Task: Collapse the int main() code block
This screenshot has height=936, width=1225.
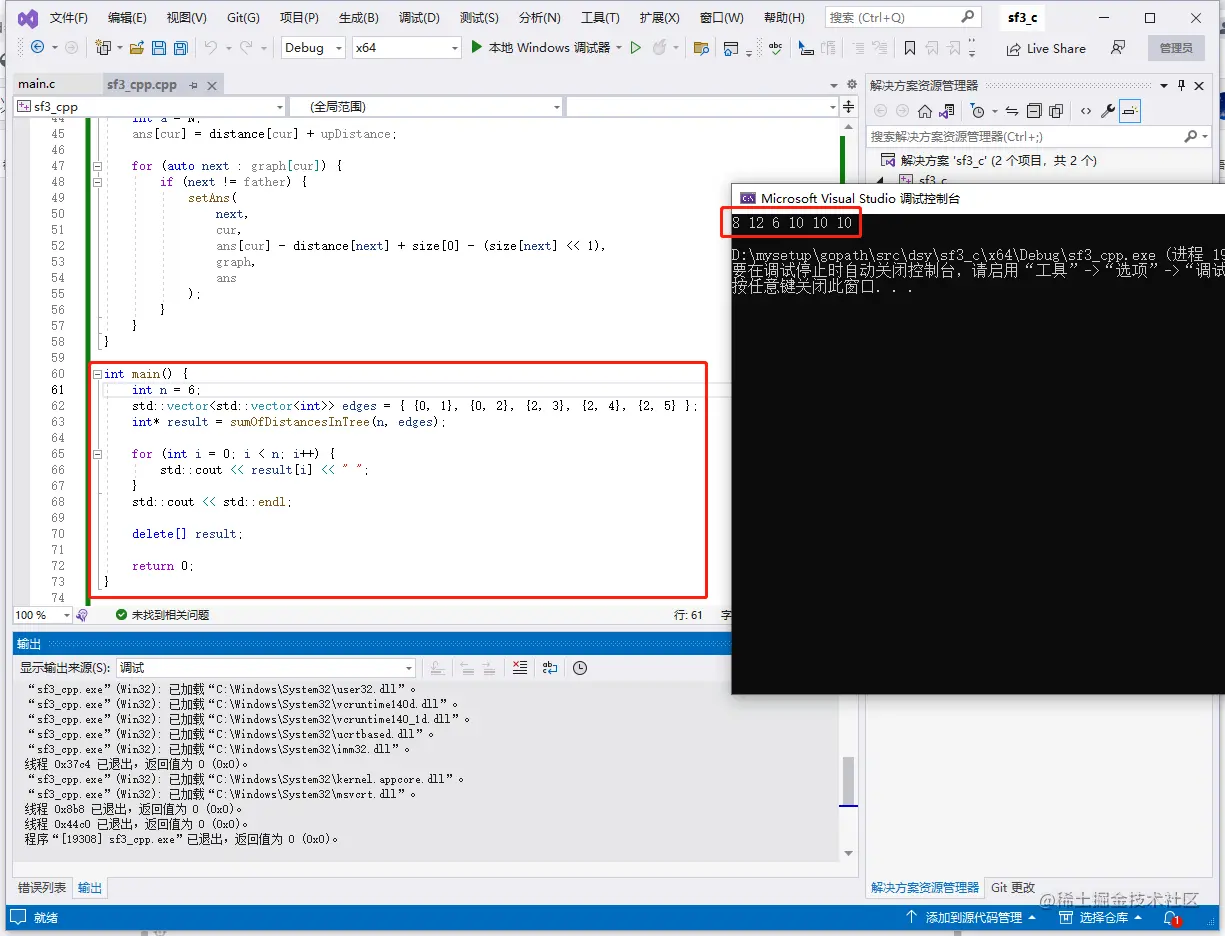Action: coord(97,374)
